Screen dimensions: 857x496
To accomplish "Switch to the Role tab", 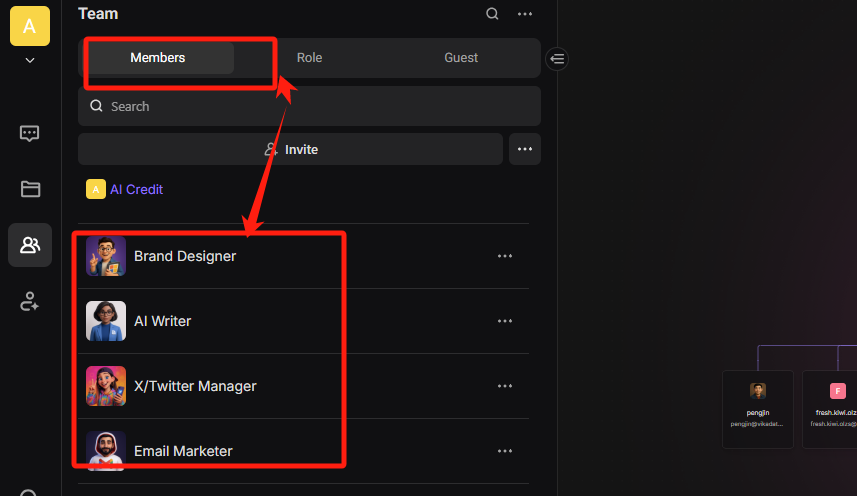I will (x=309, y=58).
